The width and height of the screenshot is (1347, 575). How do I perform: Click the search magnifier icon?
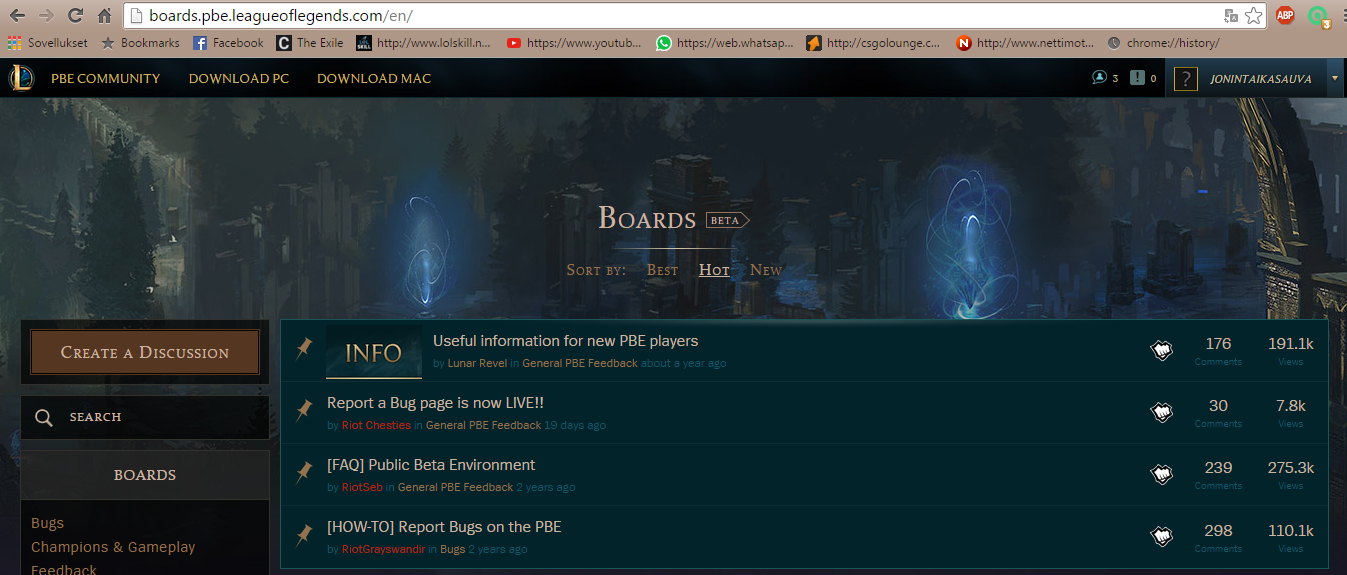43,417
